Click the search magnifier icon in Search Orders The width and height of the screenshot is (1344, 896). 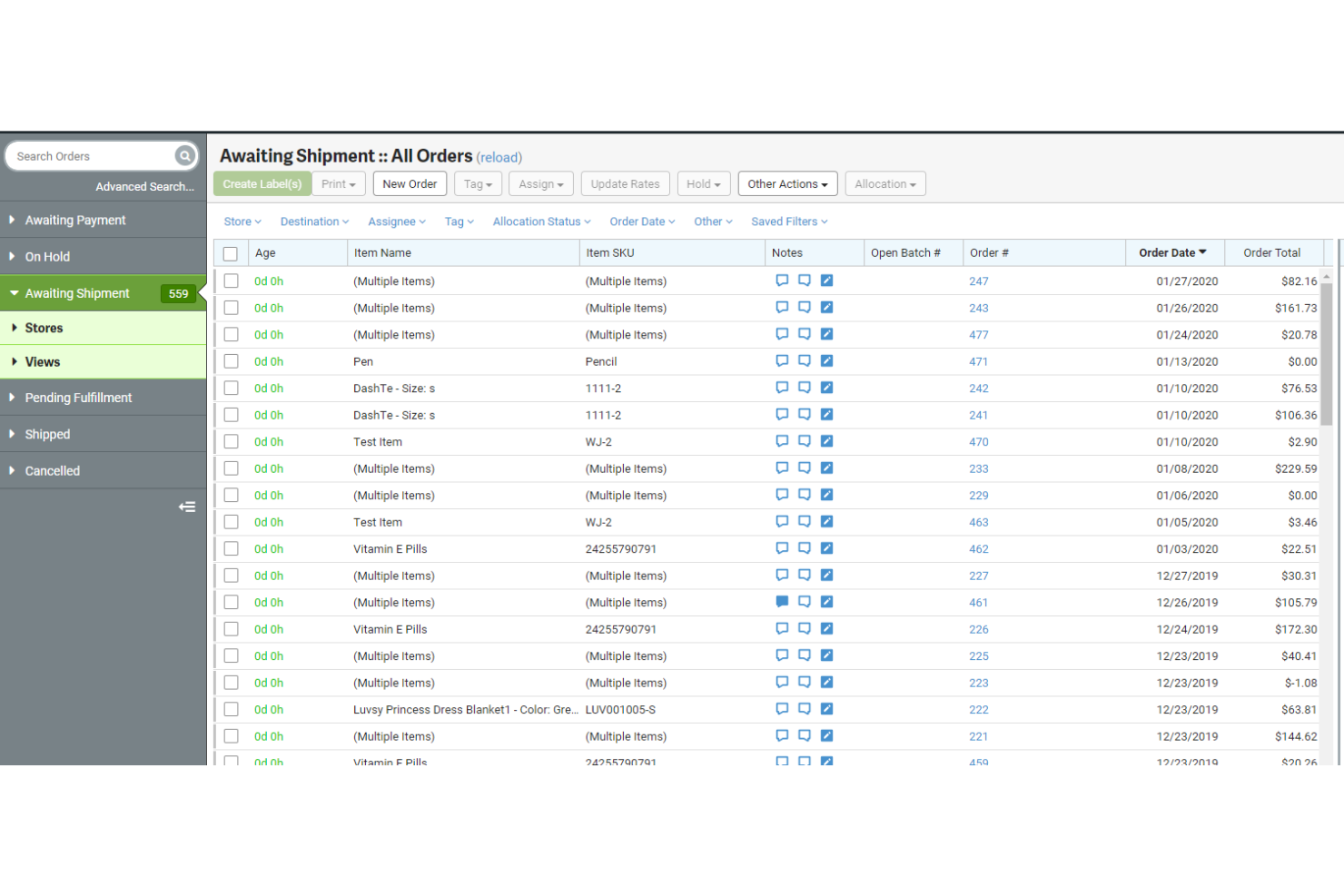pos(185,156)
